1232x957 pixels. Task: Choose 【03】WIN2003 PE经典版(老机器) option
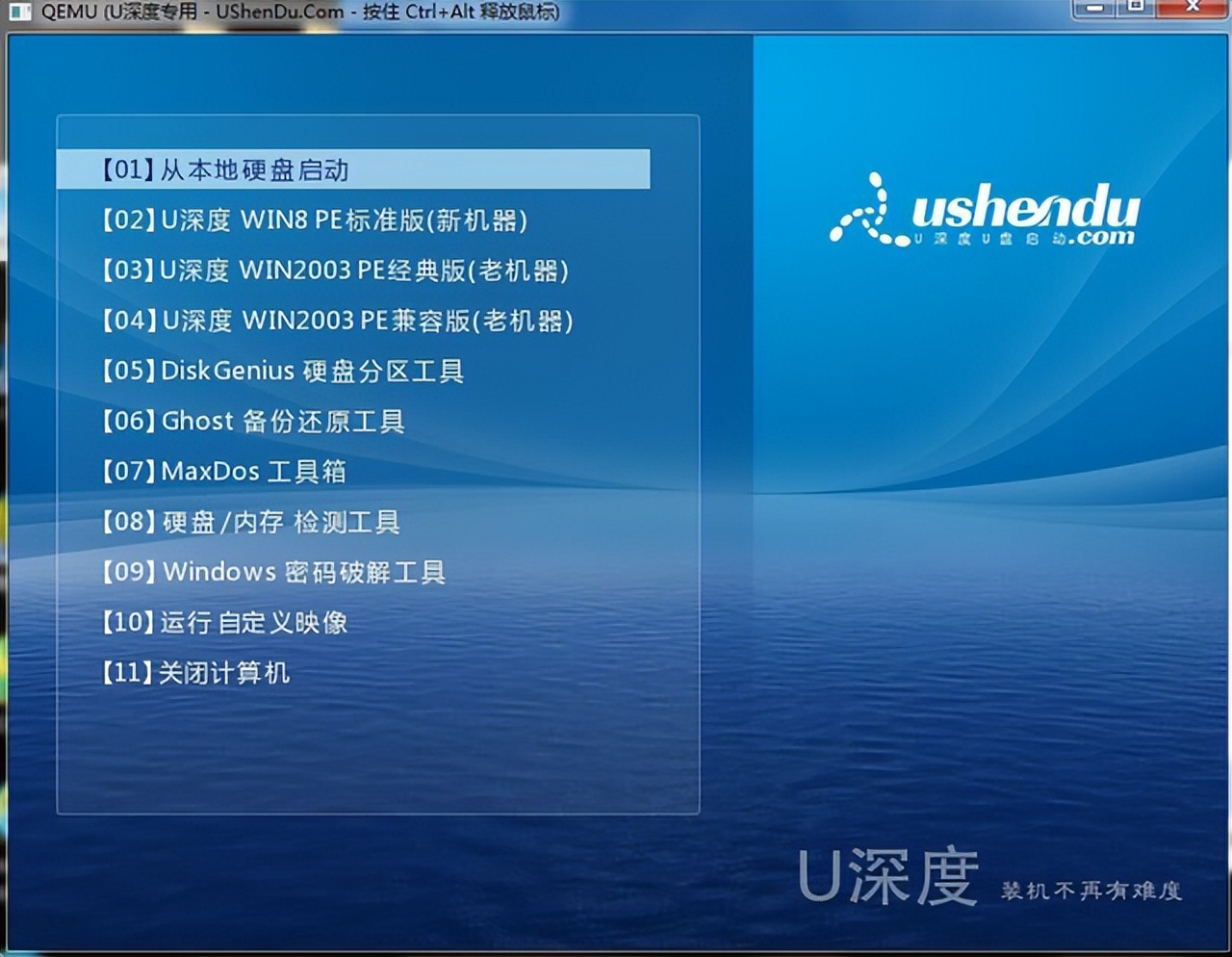[x=337, y=271]
